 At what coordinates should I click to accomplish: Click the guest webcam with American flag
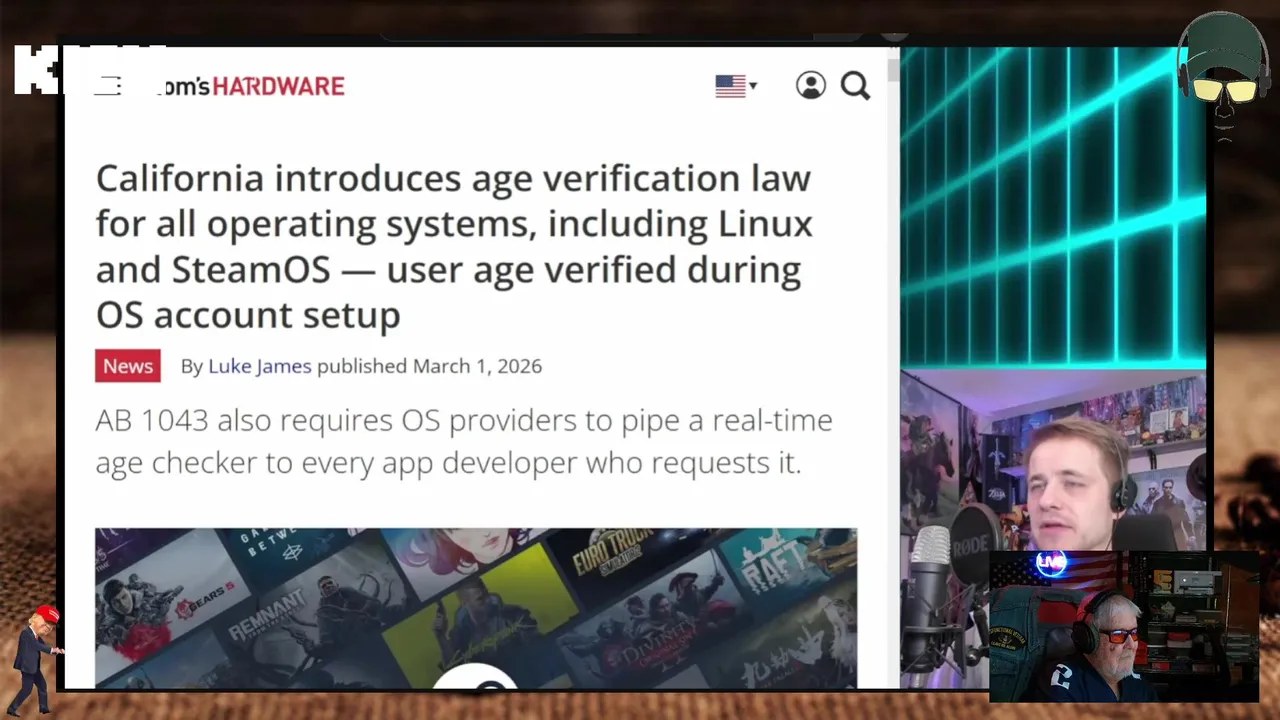click(x=1124, y=626)
